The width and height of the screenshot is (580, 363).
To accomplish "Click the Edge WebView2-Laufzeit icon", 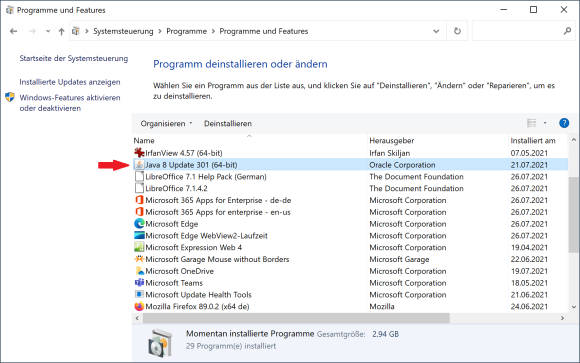I will point(139,235).
